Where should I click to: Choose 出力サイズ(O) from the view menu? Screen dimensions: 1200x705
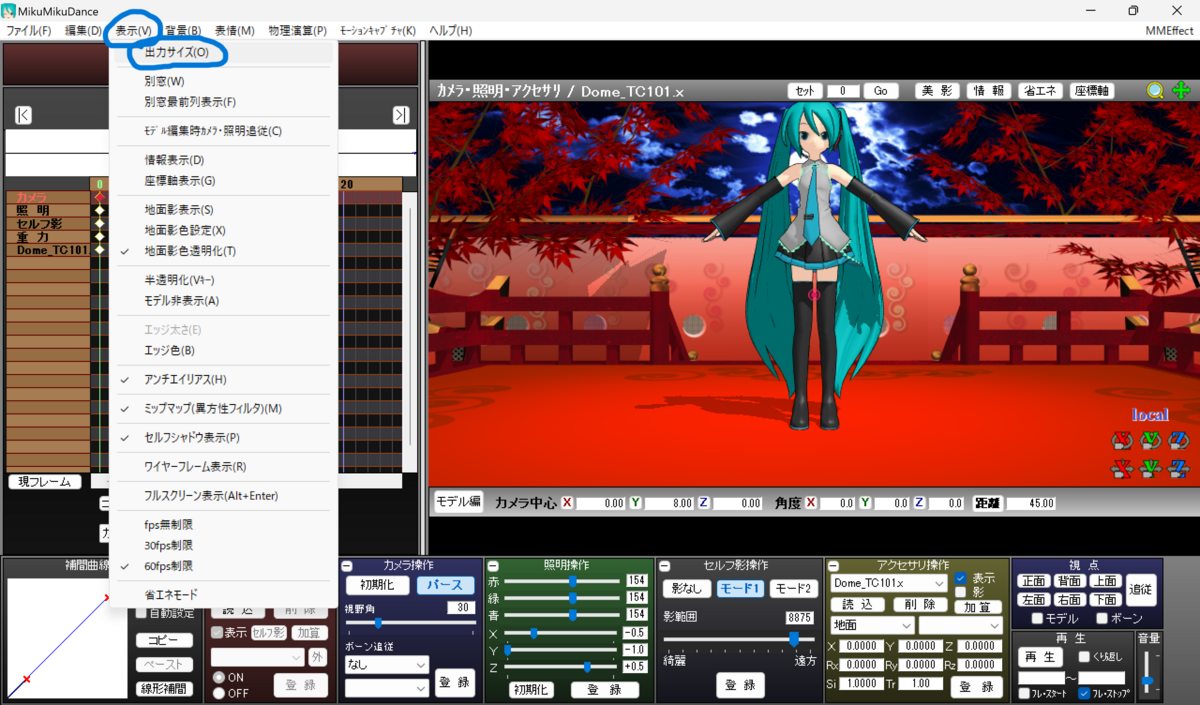pos(224,52)
